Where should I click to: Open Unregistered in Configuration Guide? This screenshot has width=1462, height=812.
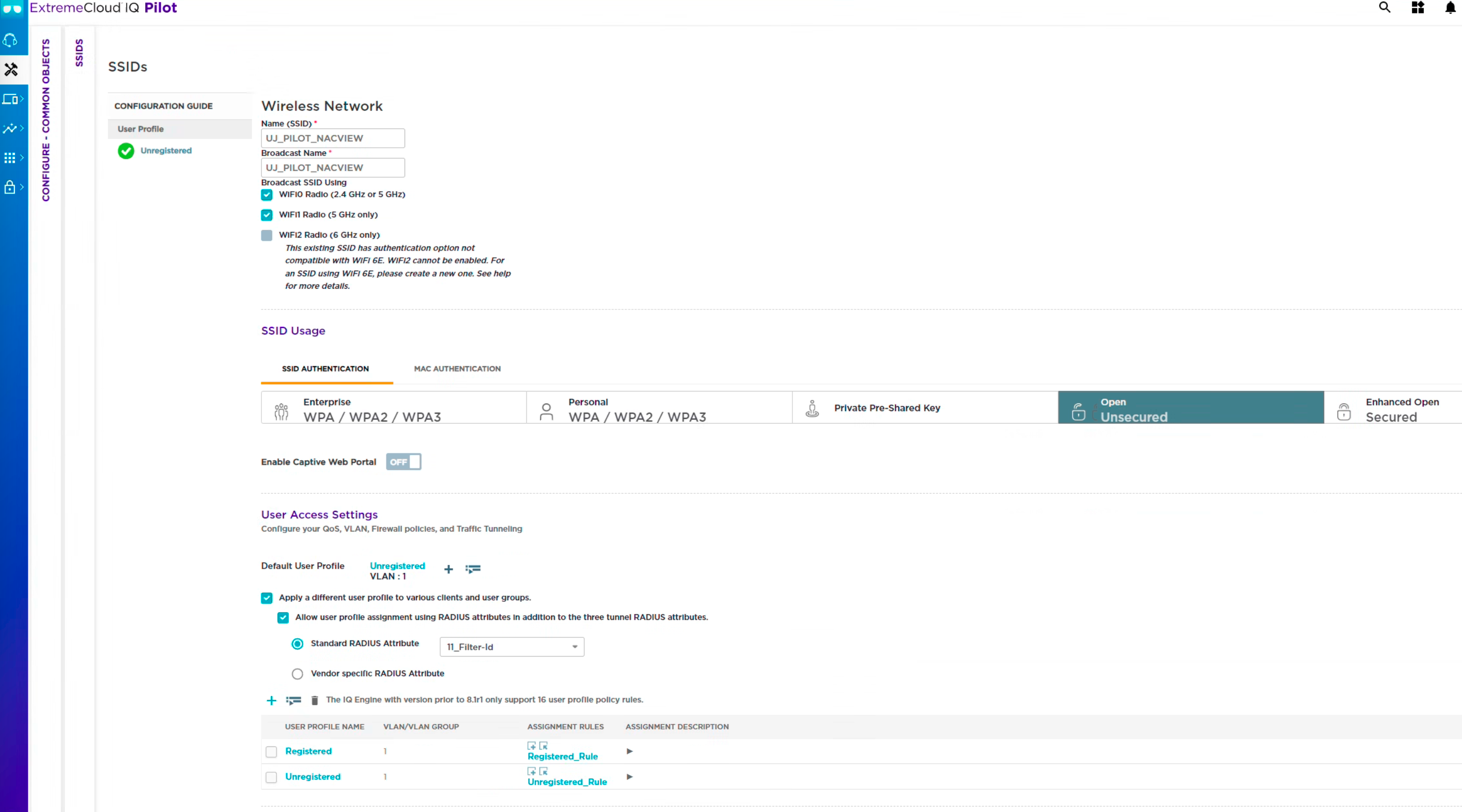[x=166, y=151]
